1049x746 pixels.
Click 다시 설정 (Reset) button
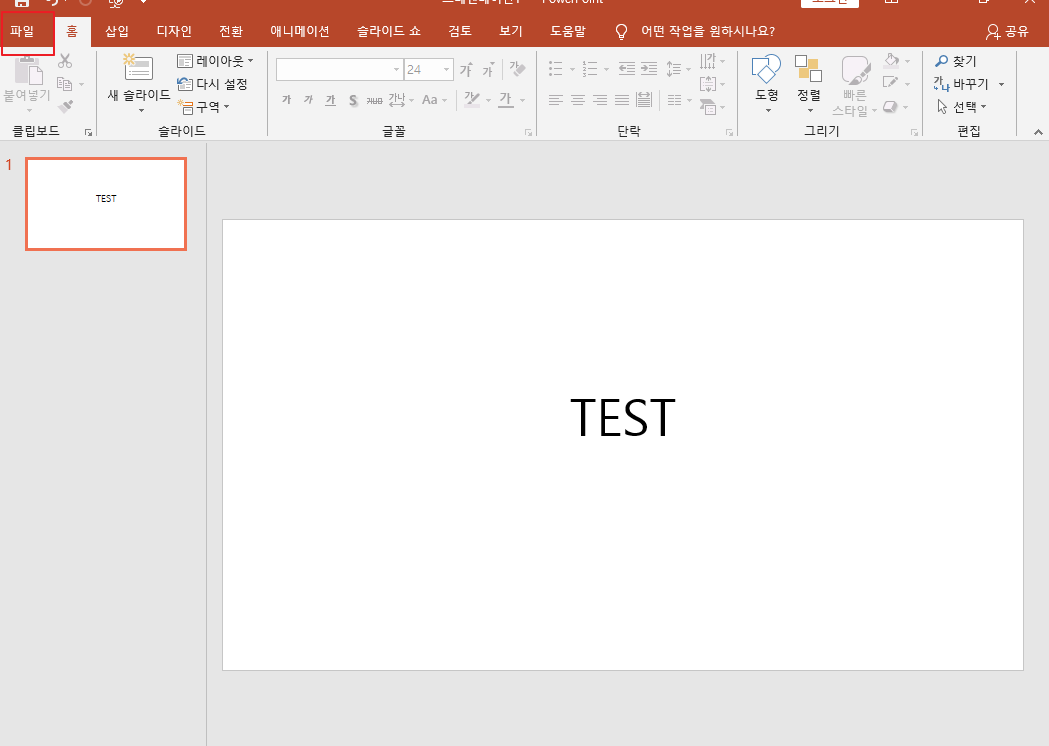tap(212, 84)
